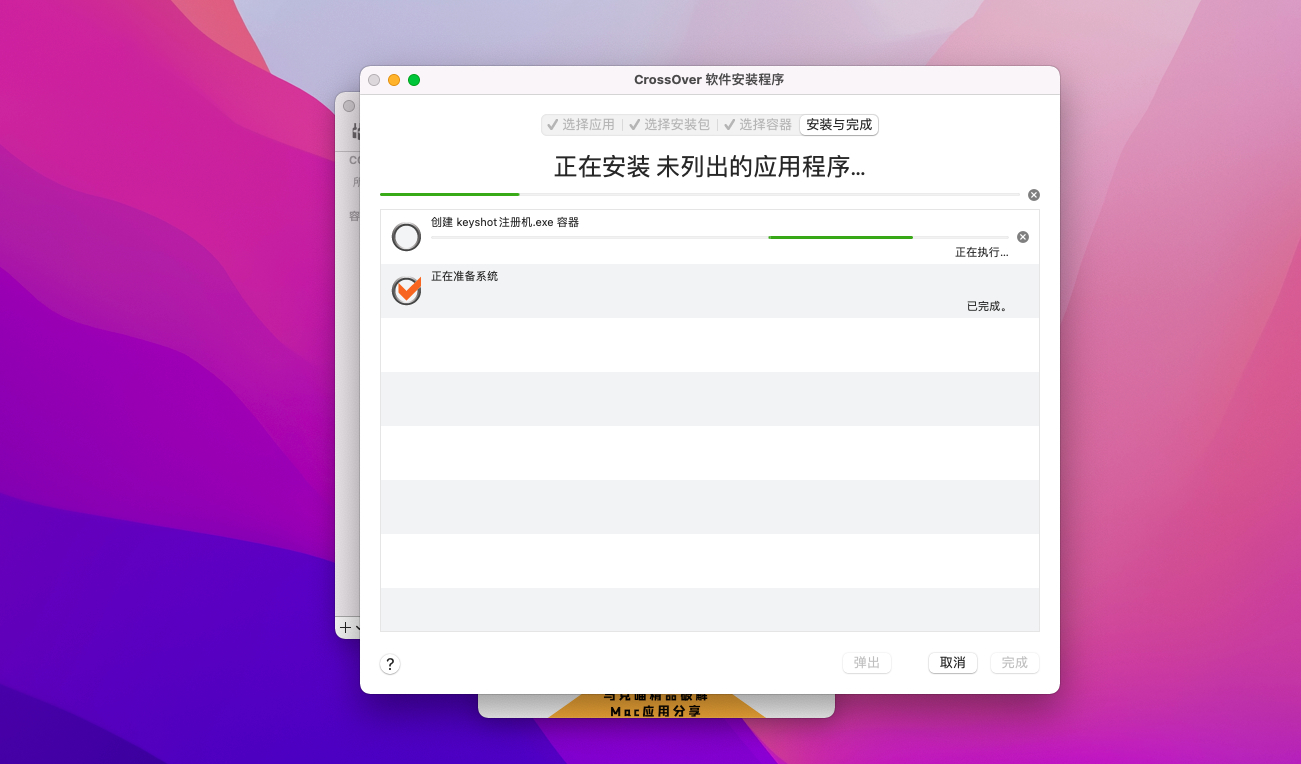Zoom the installer window with green button

(414, 80)
